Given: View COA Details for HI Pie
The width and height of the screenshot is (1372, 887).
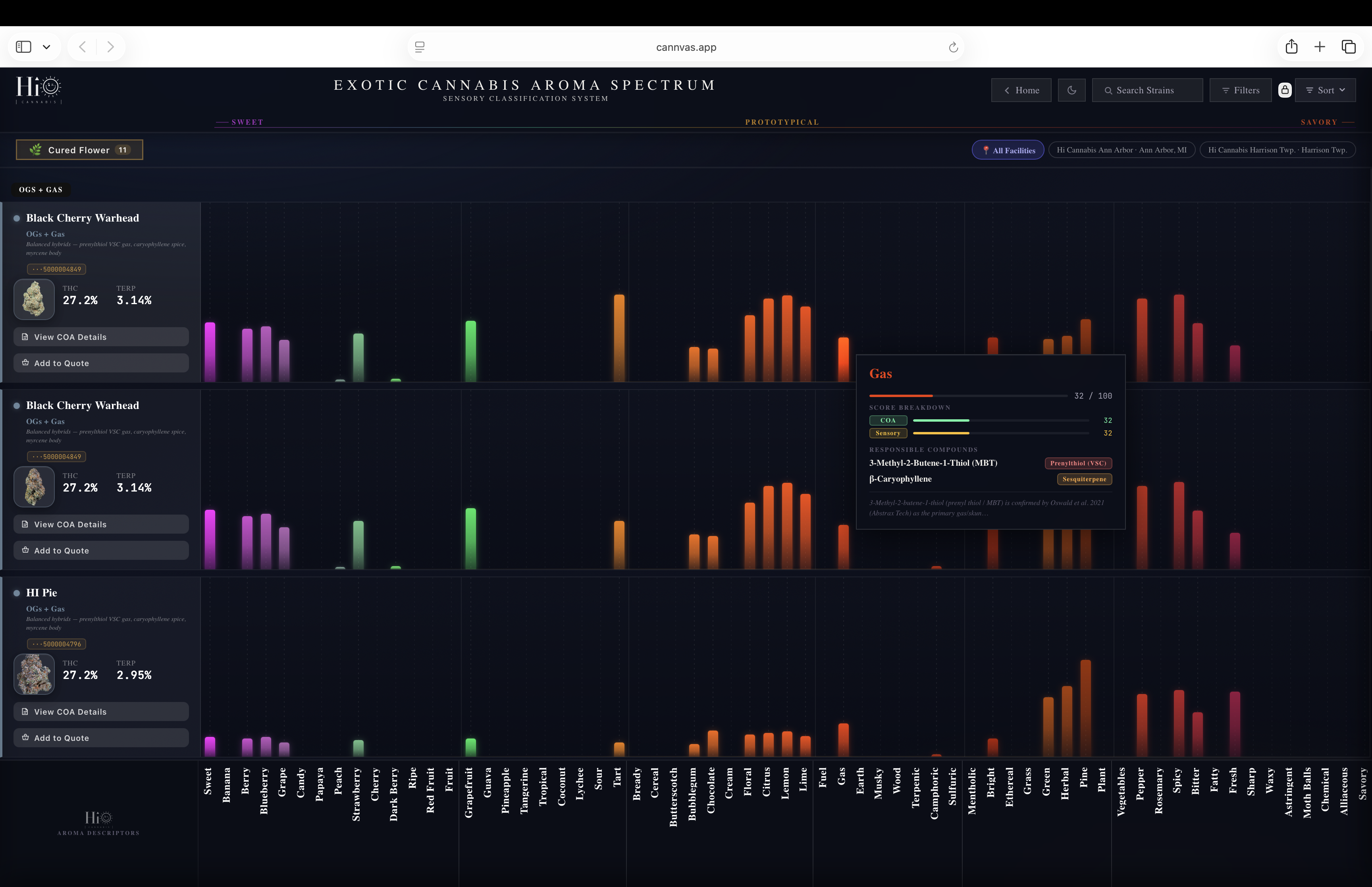Looking at the screenshot, I should pos(101,712).
